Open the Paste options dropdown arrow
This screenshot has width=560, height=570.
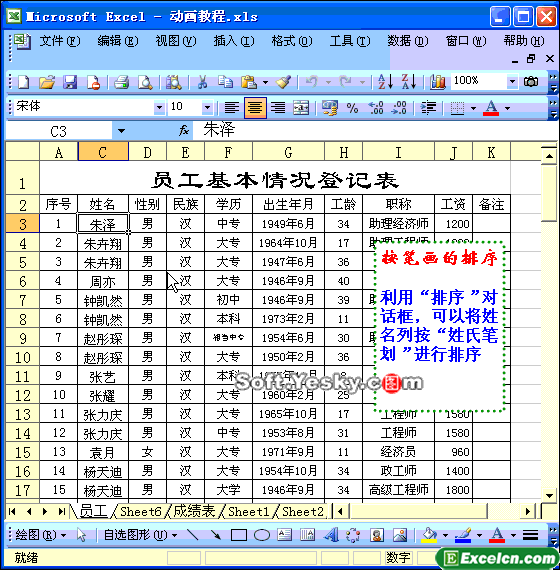pyautogui.click(x=265, y=82)
